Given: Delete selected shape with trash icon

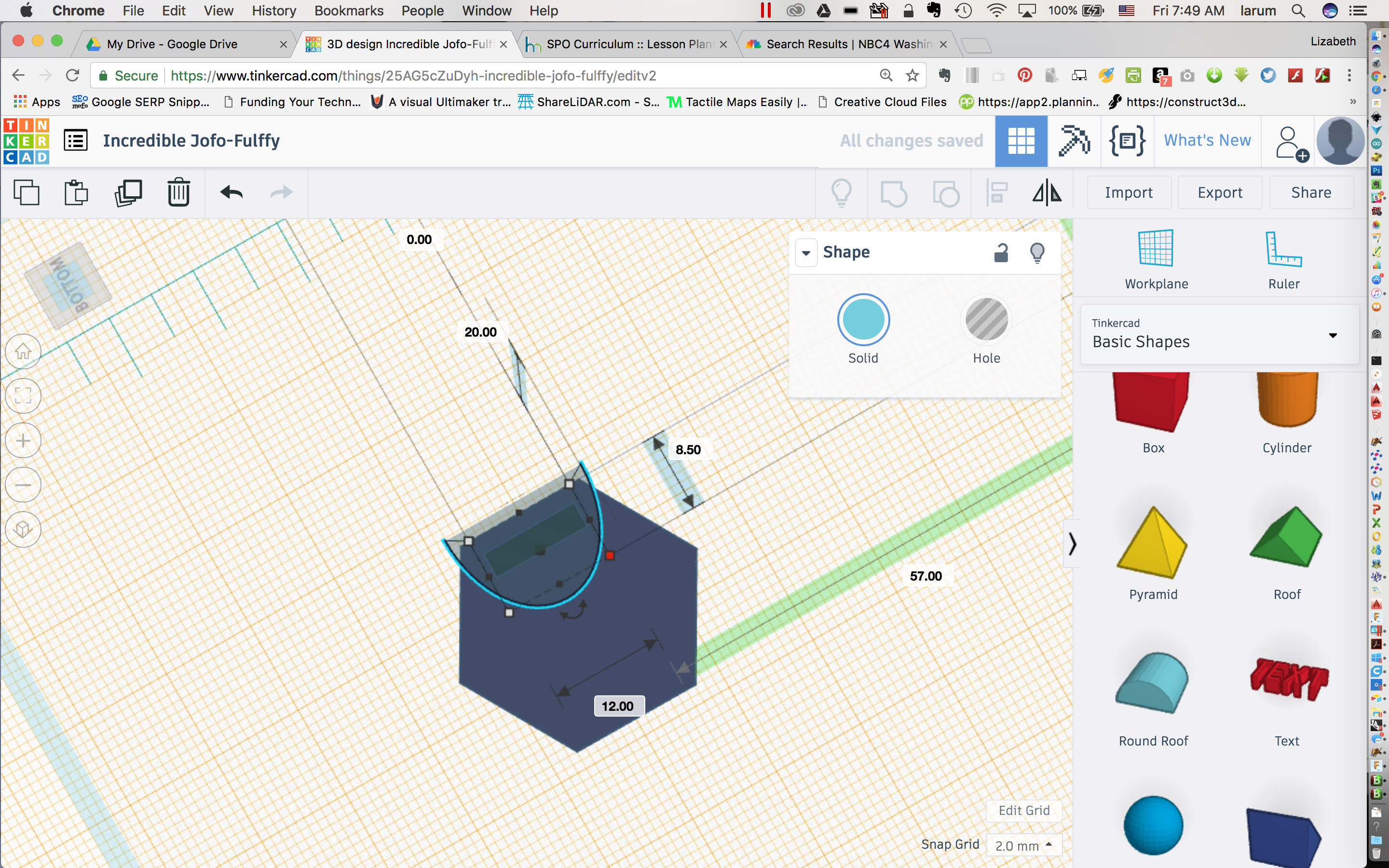Looking at the screenshot, I should pos(178,192).
